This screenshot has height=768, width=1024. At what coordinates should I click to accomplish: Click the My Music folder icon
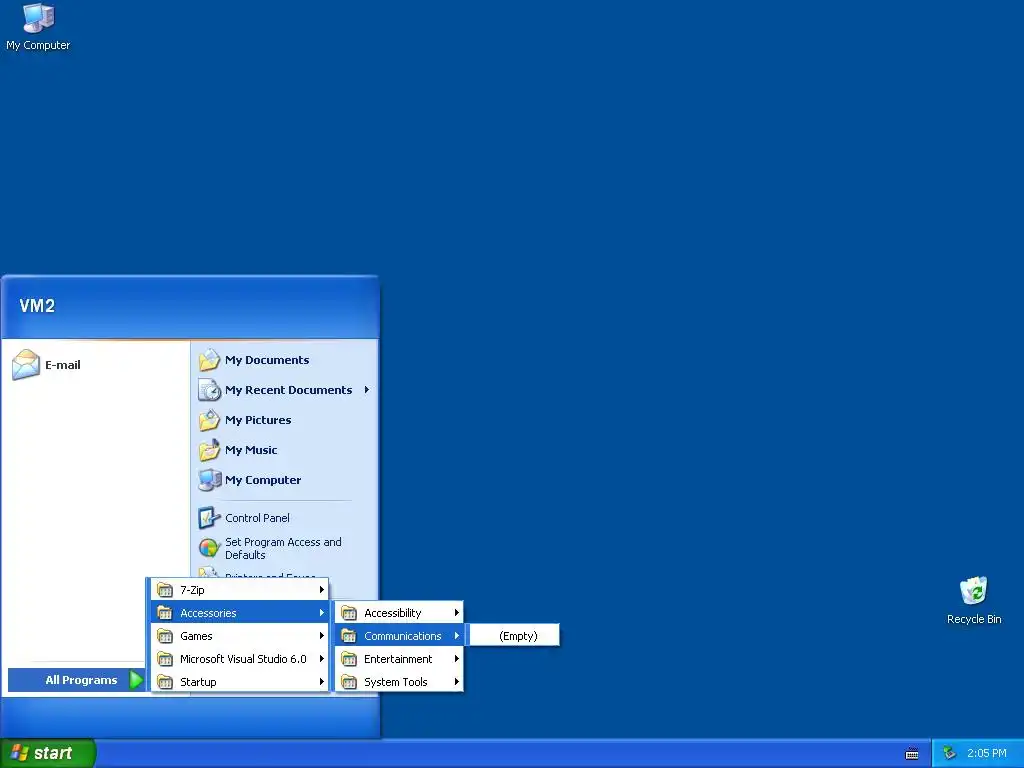pos(209,450)
